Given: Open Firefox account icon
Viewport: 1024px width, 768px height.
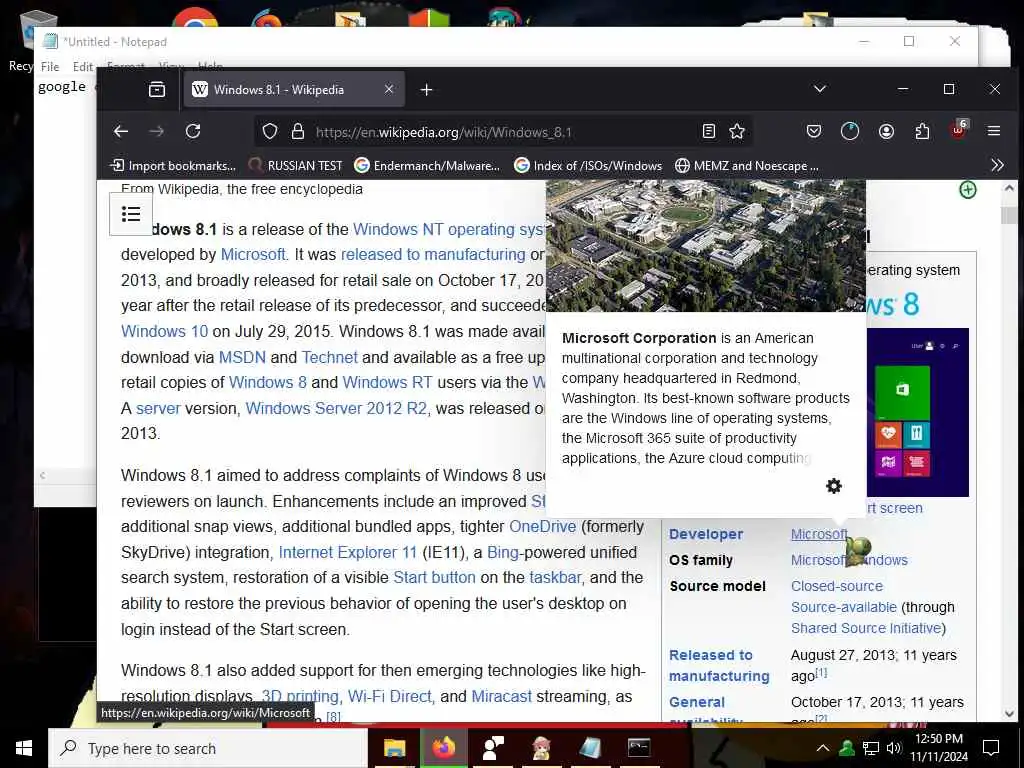Looking at the screenshot, I should coord(886,131).
